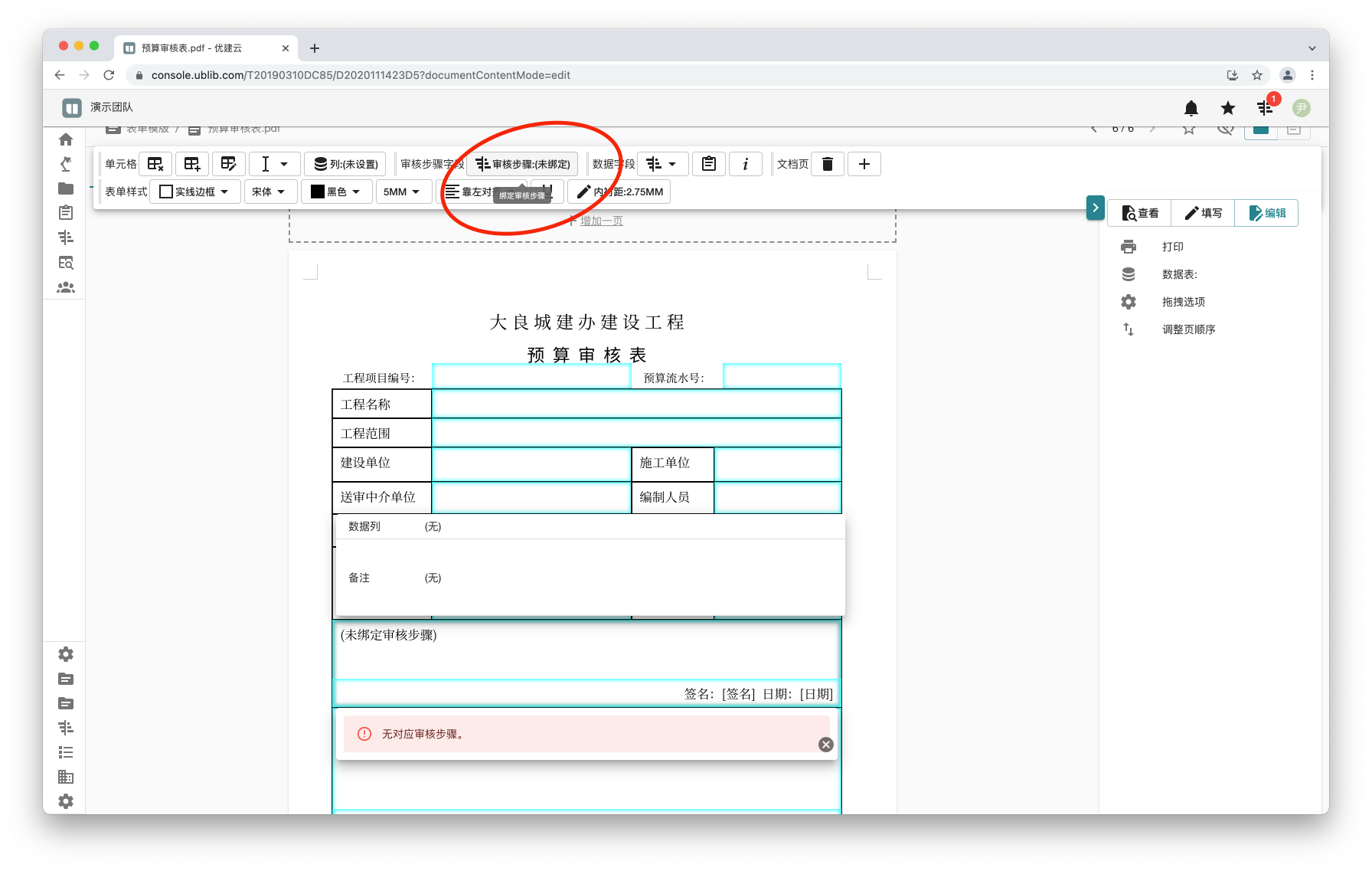Open notifications bell in the app header
The height and width of the screenshot is (871, 1372).
1191,108
